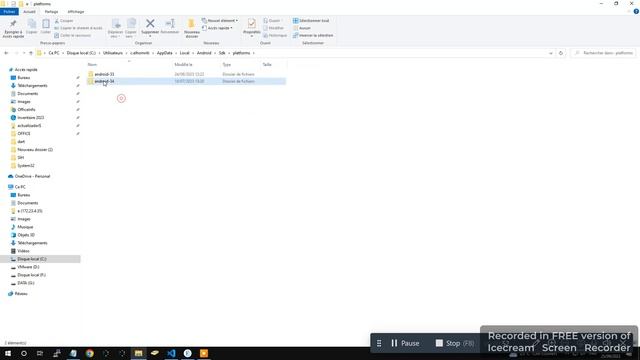Open Inventaire 2023 in navigation pane
The height and width of the screenshot is (360, 640).
point(30,118)
